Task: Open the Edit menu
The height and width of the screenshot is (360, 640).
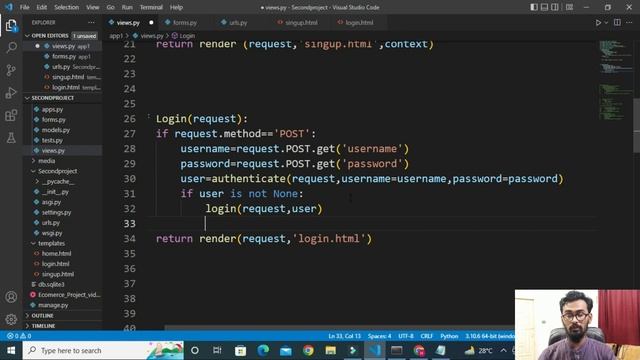Action: [x=42, y=7]
